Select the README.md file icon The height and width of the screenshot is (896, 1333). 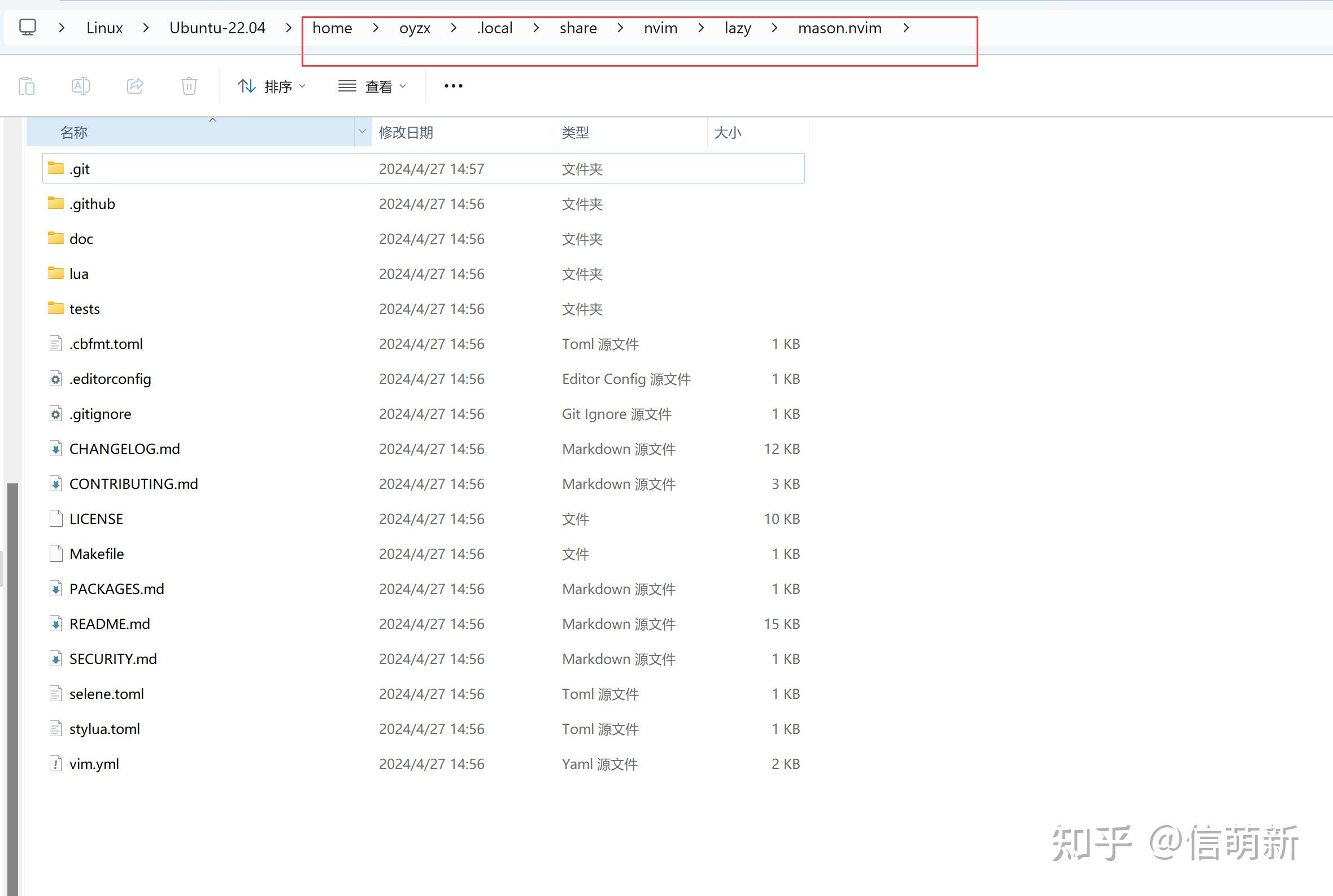coord(55,624)
